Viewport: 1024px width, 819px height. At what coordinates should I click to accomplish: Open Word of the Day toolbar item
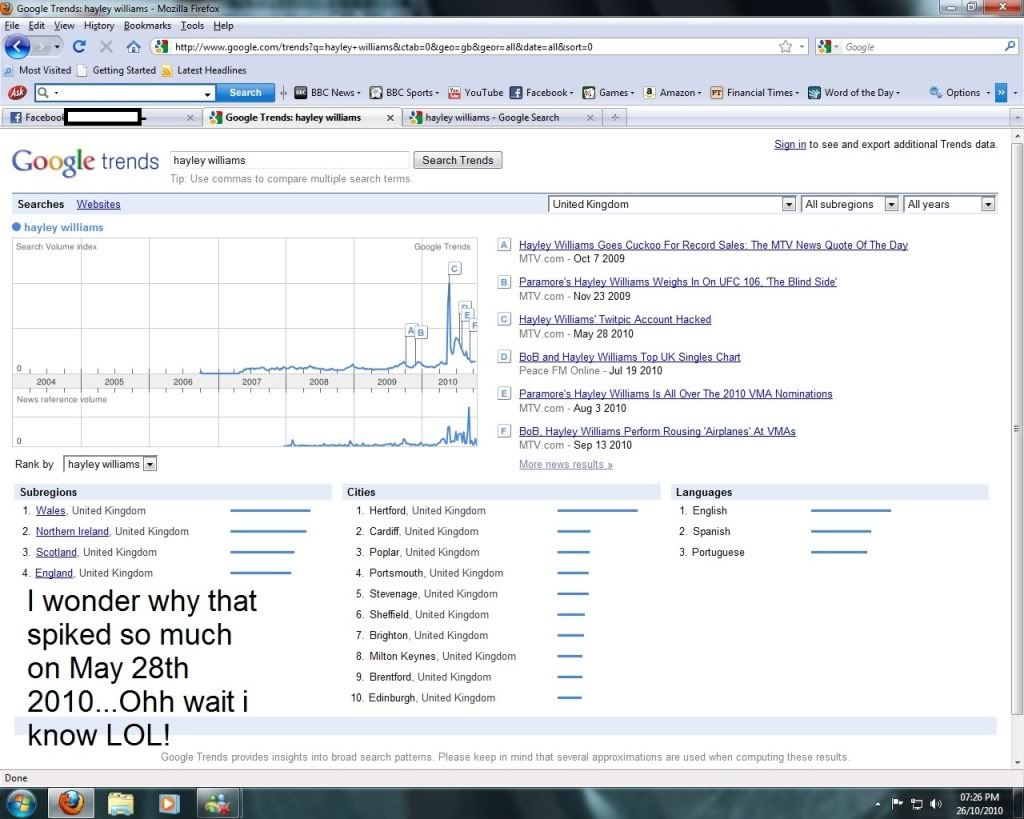(854, 93)
